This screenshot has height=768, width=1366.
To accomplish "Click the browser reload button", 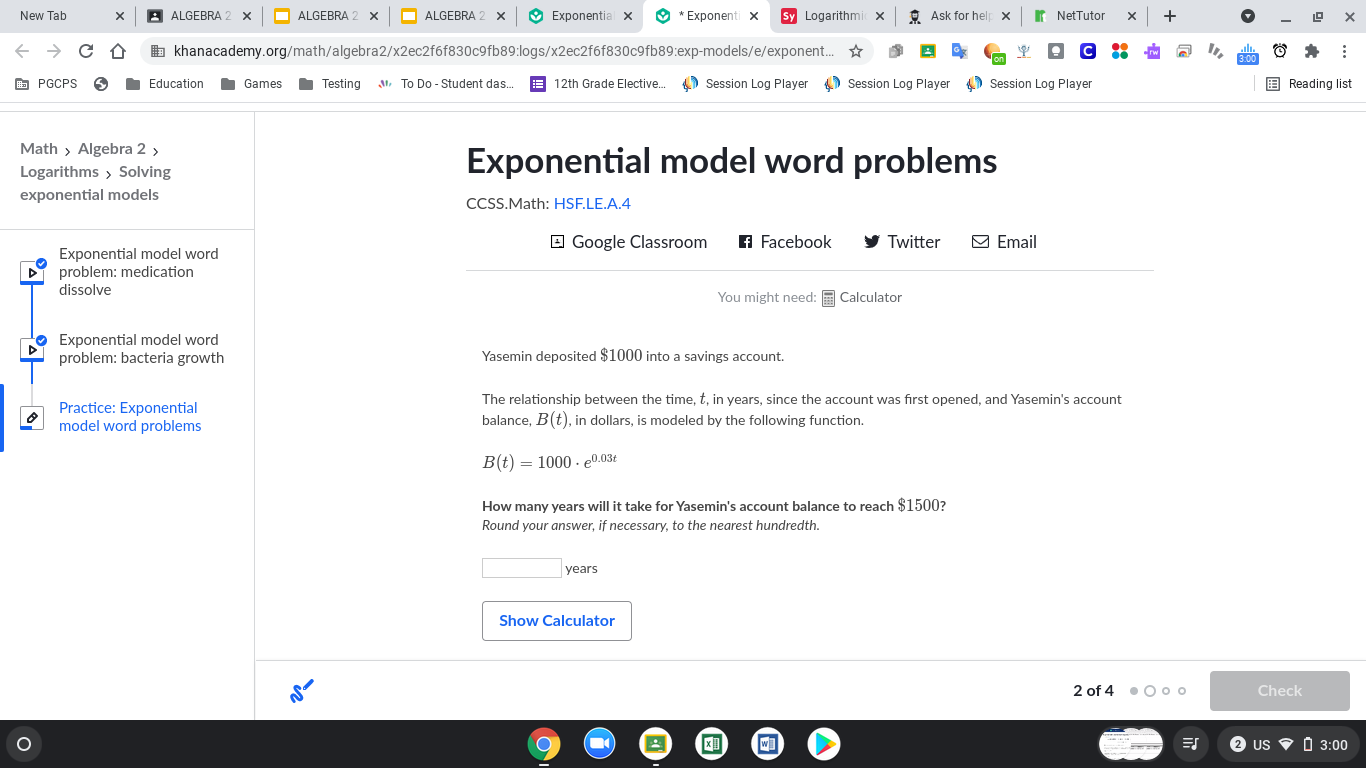I will [x=86, y=51].
